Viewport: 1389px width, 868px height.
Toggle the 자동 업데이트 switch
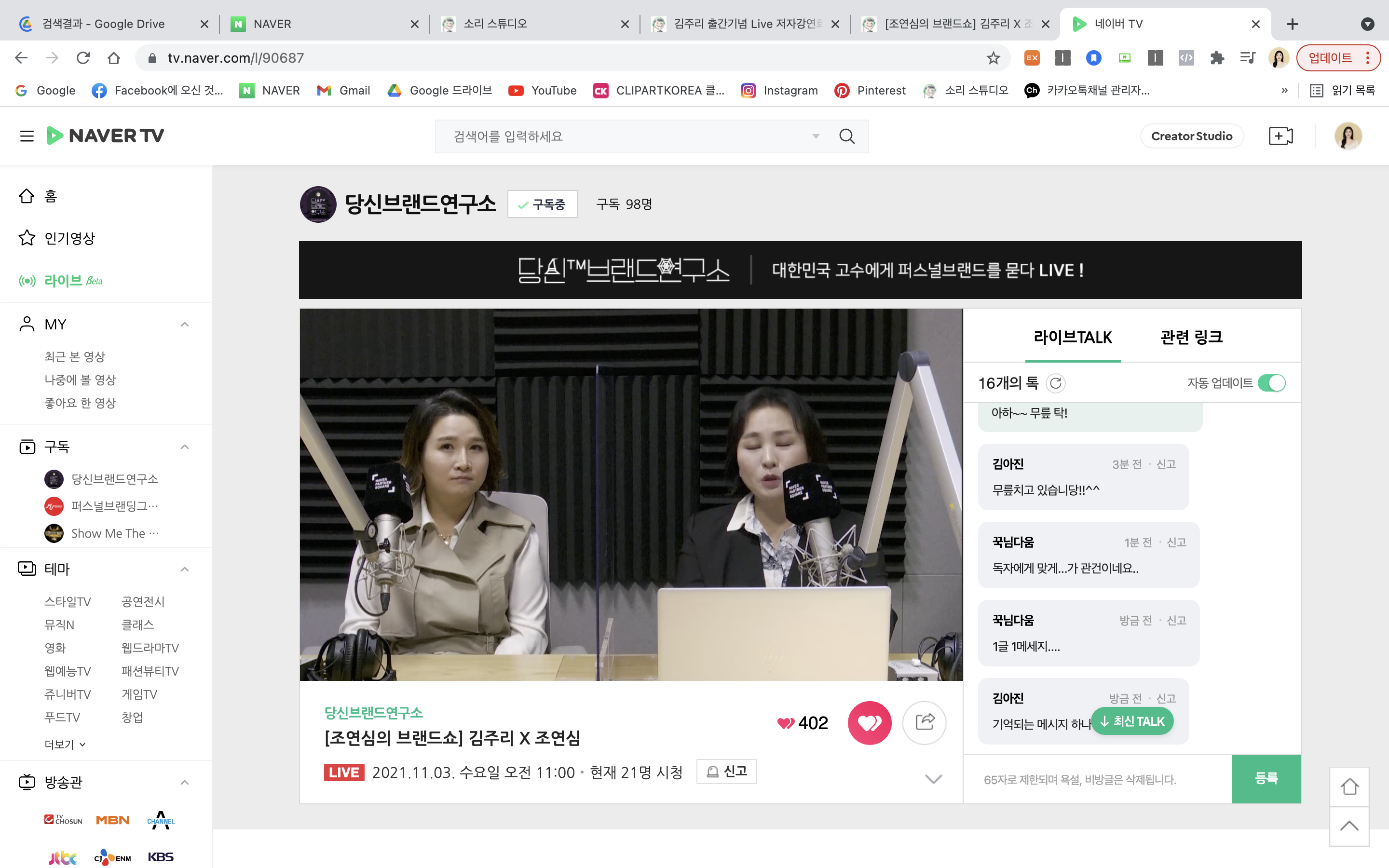(x=1271, y=383)
